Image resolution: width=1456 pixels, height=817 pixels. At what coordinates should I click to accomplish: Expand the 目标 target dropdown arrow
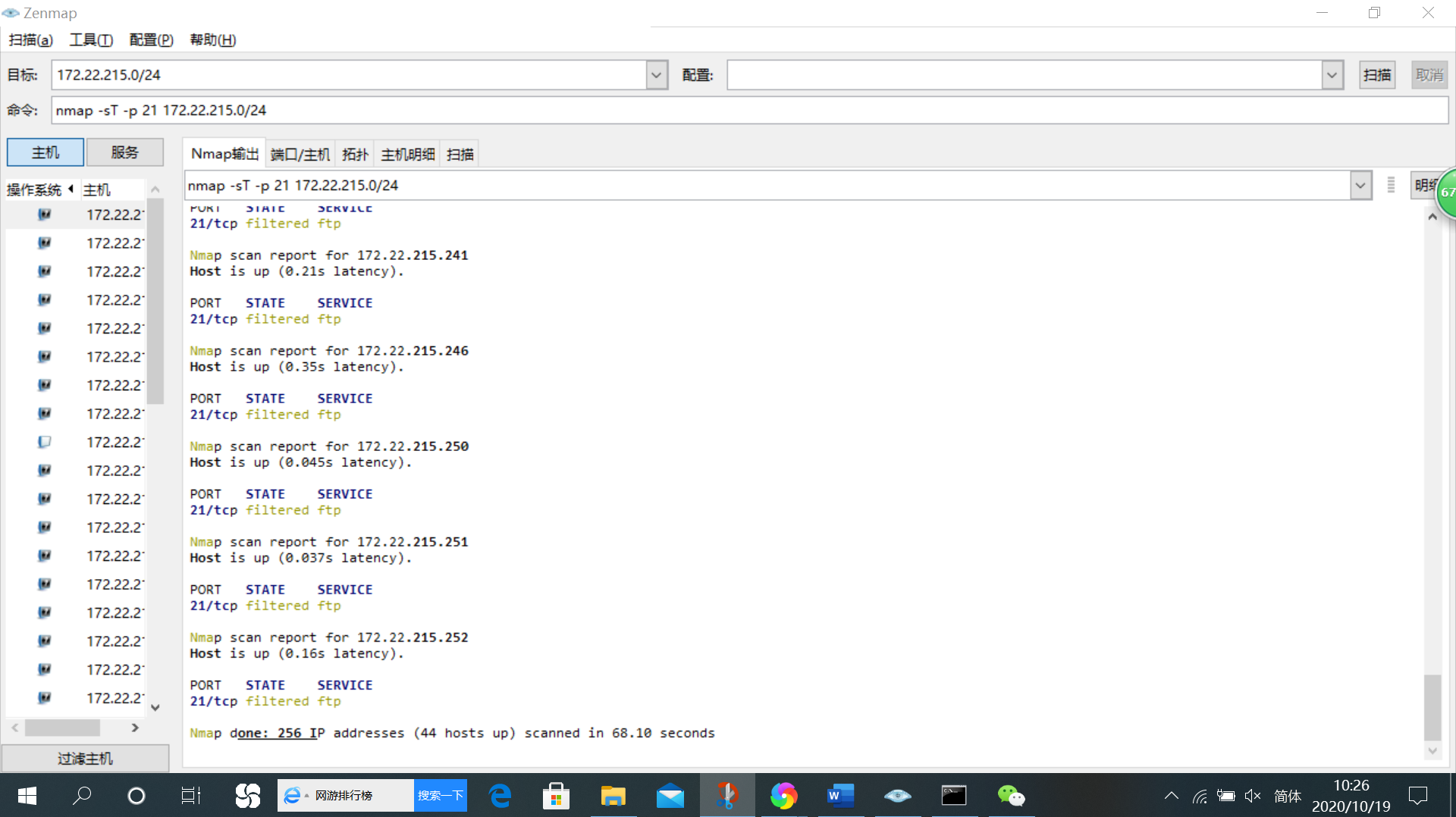[657, 75]
